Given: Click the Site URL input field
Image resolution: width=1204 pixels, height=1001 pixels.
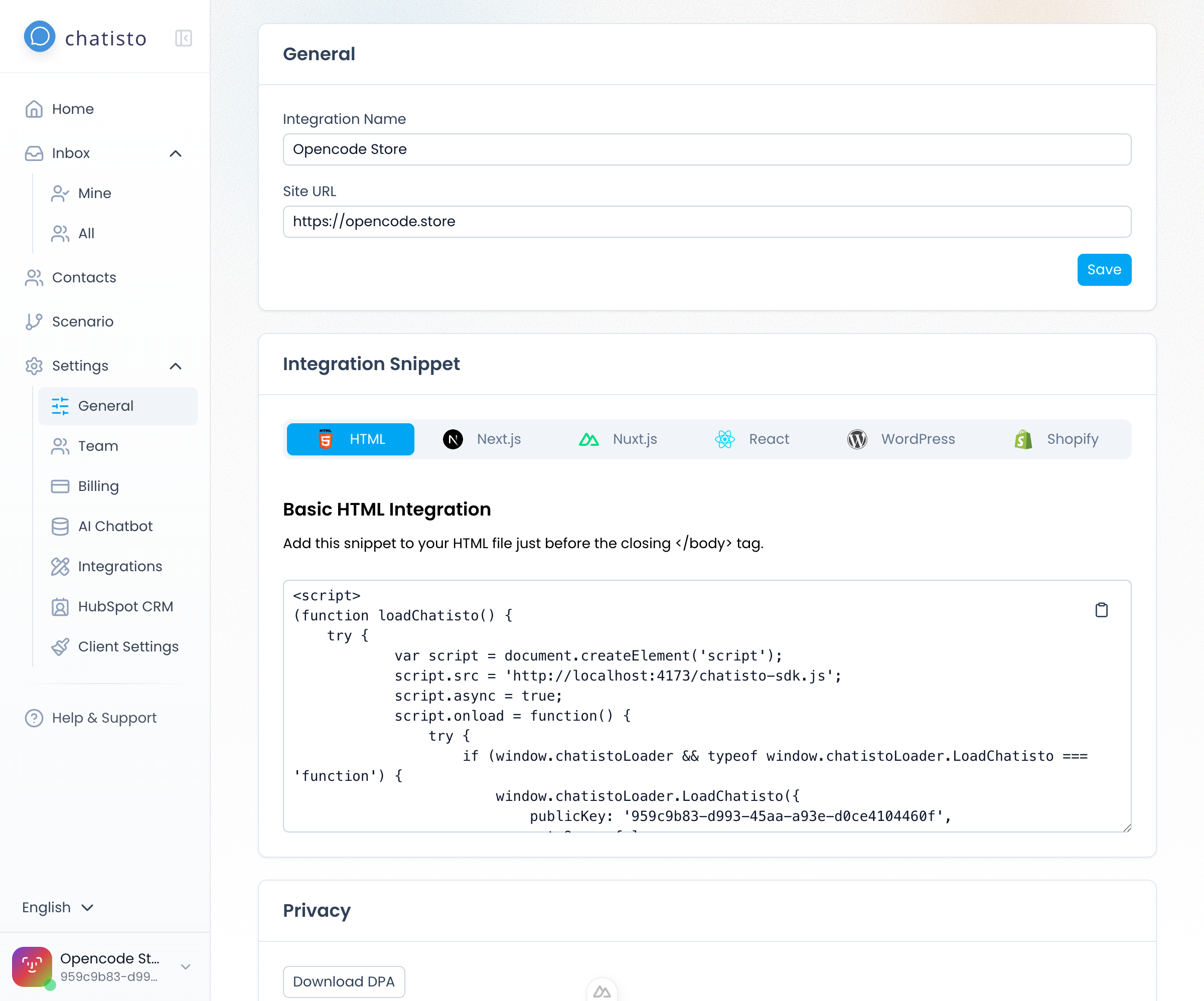Looking at the screenshot, I should [706, 222].
